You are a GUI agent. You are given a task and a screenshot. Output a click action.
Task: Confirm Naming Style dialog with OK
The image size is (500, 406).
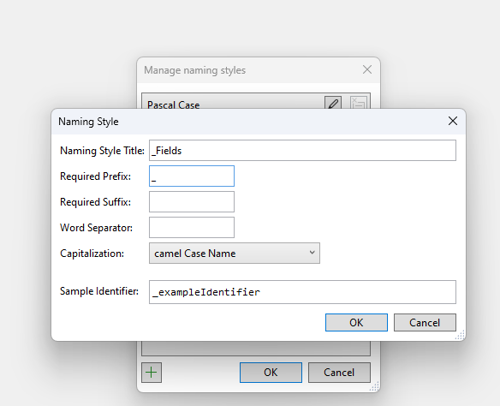tap(356, 322)
